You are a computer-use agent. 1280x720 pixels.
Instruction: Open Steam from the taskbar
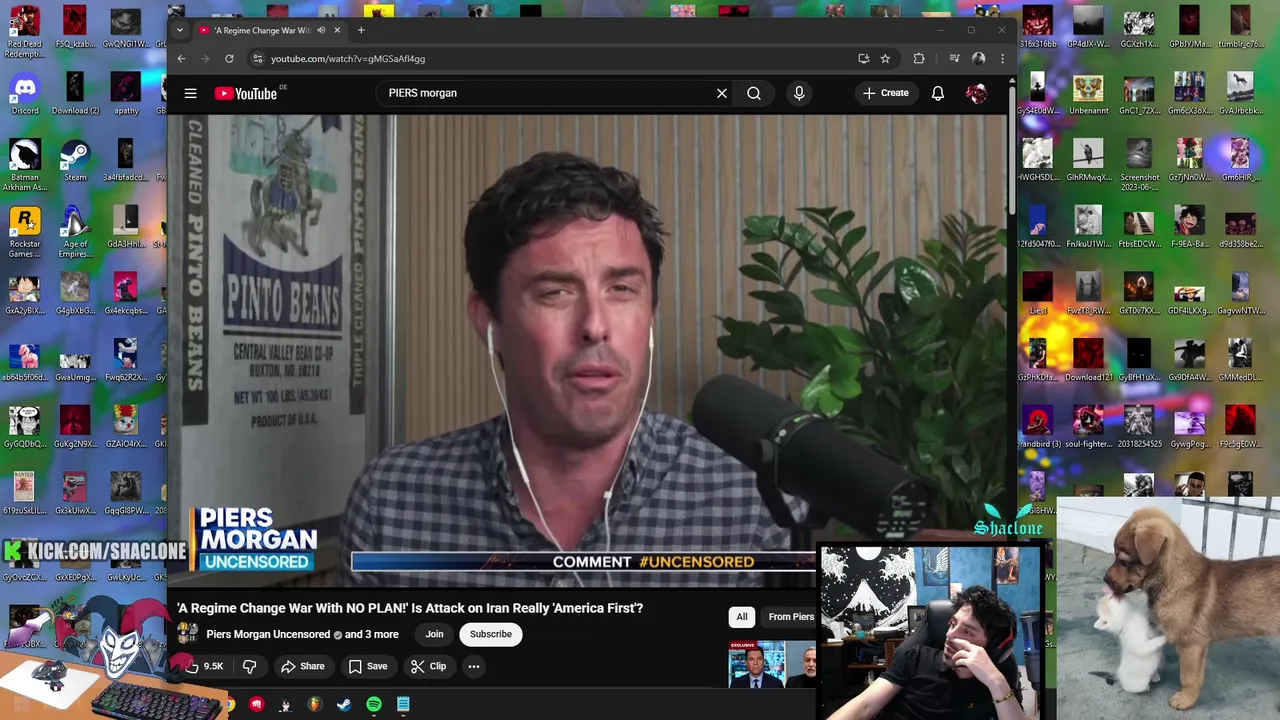point(344,705)
